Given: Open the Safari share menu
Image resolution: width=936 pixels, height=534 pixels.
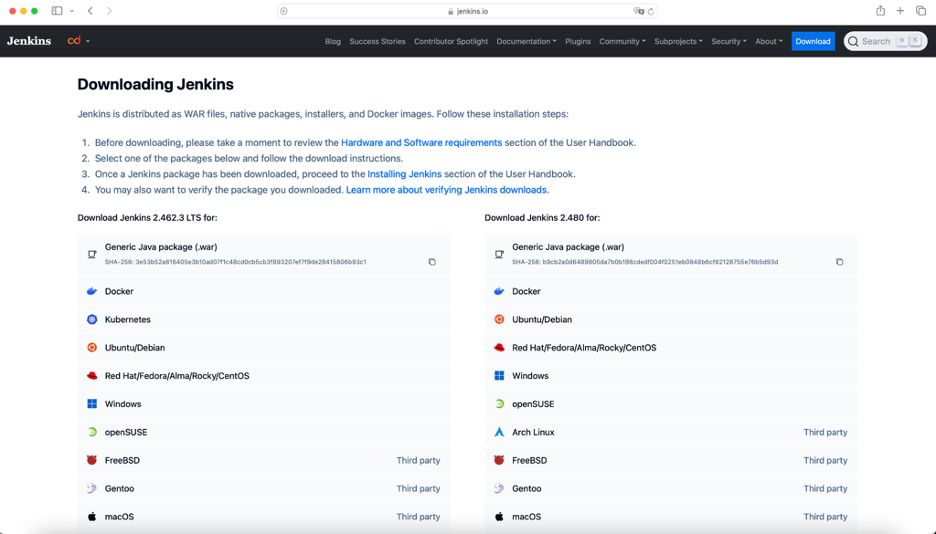Looking at the screenshot, I should pyautogui.click(x=880, y=11).
